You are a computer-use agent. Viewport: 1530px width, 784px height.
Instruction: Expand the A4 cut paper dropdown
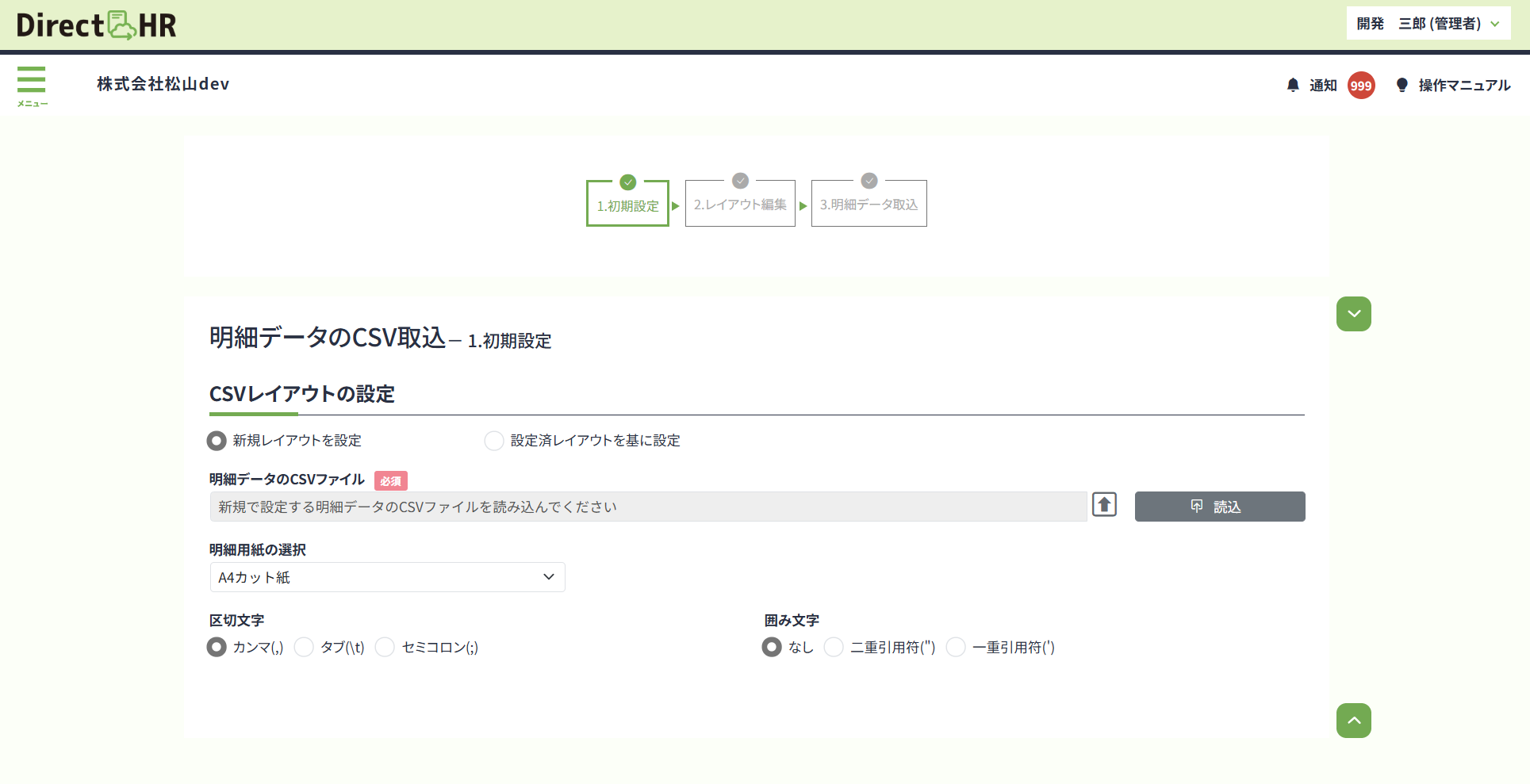[387, 577]
